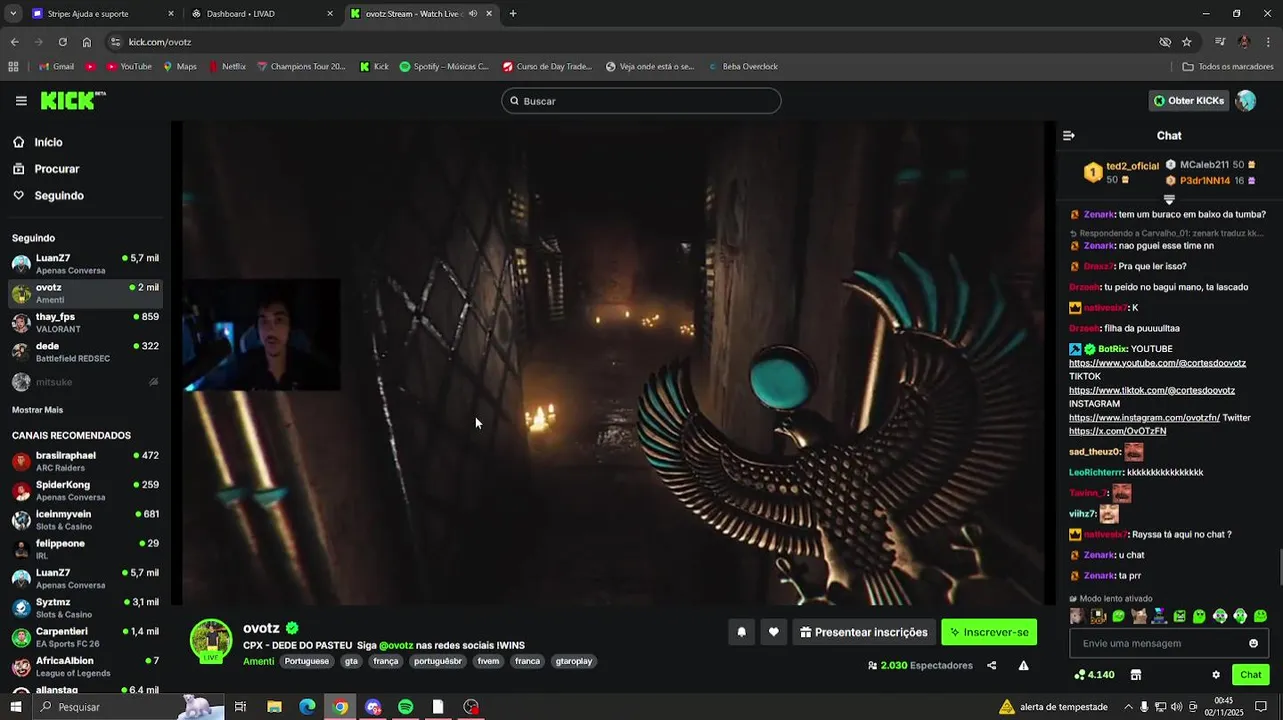This screenshot has height=720, width=1283.
Task: Click the 4.140 channel points balance
Action: coord(1094,675)
